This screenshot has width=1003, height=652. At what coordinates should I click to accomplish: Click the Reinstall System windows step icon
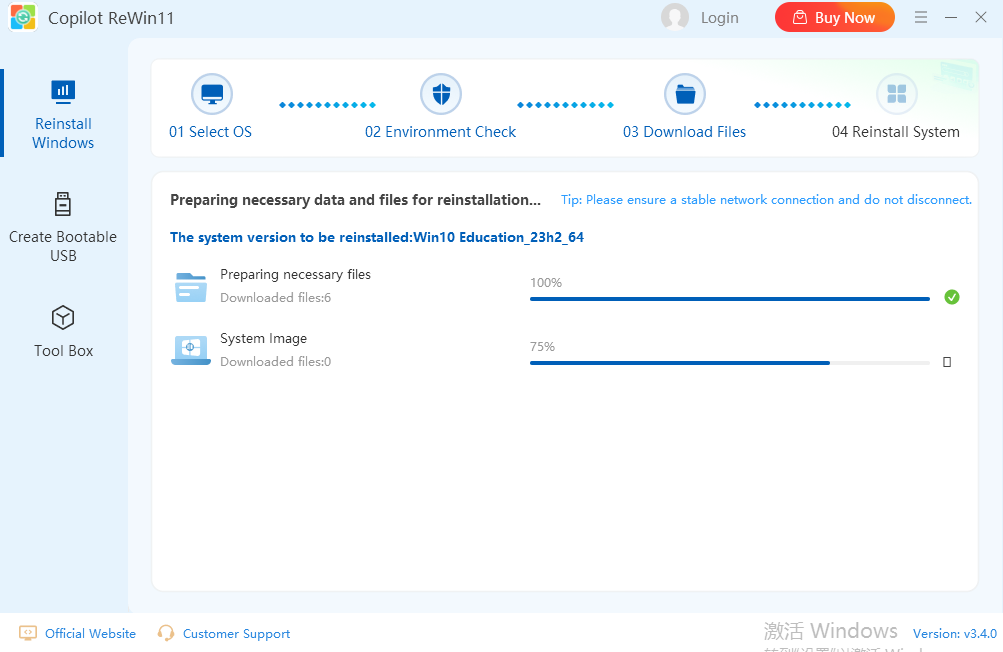click(896, 95)
